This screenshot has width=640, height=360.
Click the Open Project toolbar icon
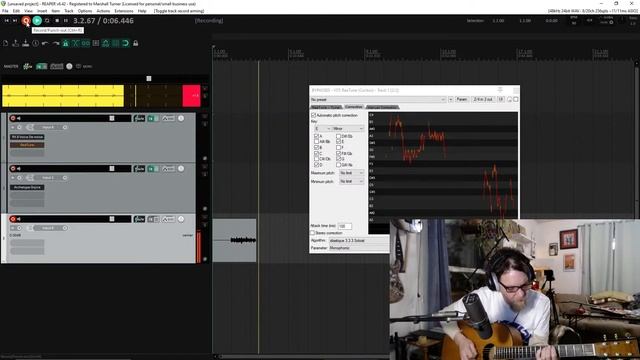16,43
